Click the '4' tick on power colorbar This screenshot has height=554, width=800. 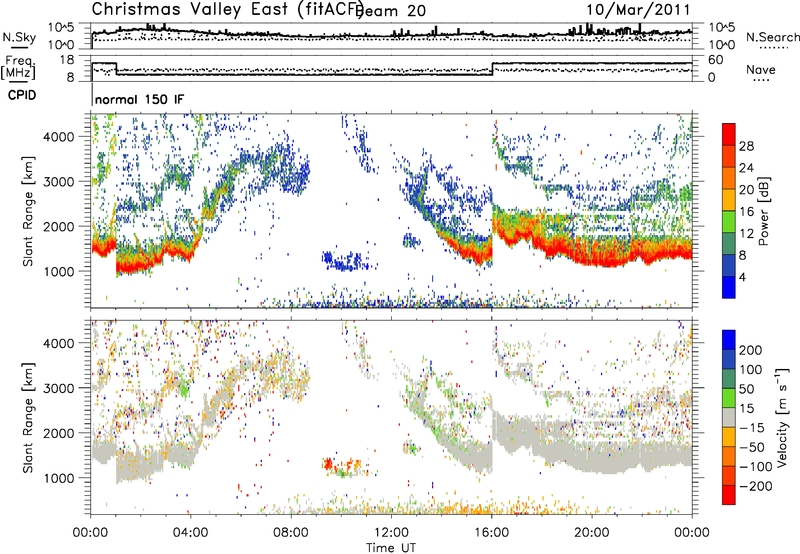(743, 277)
